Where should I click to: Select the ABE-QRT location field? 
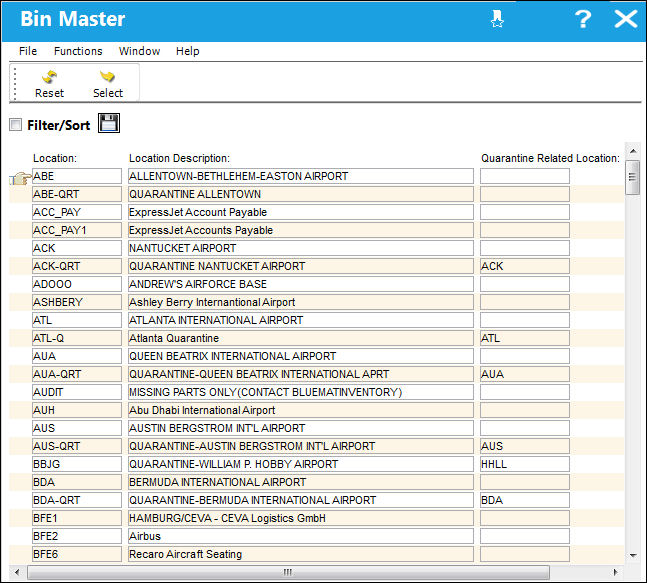pos(77,194)
